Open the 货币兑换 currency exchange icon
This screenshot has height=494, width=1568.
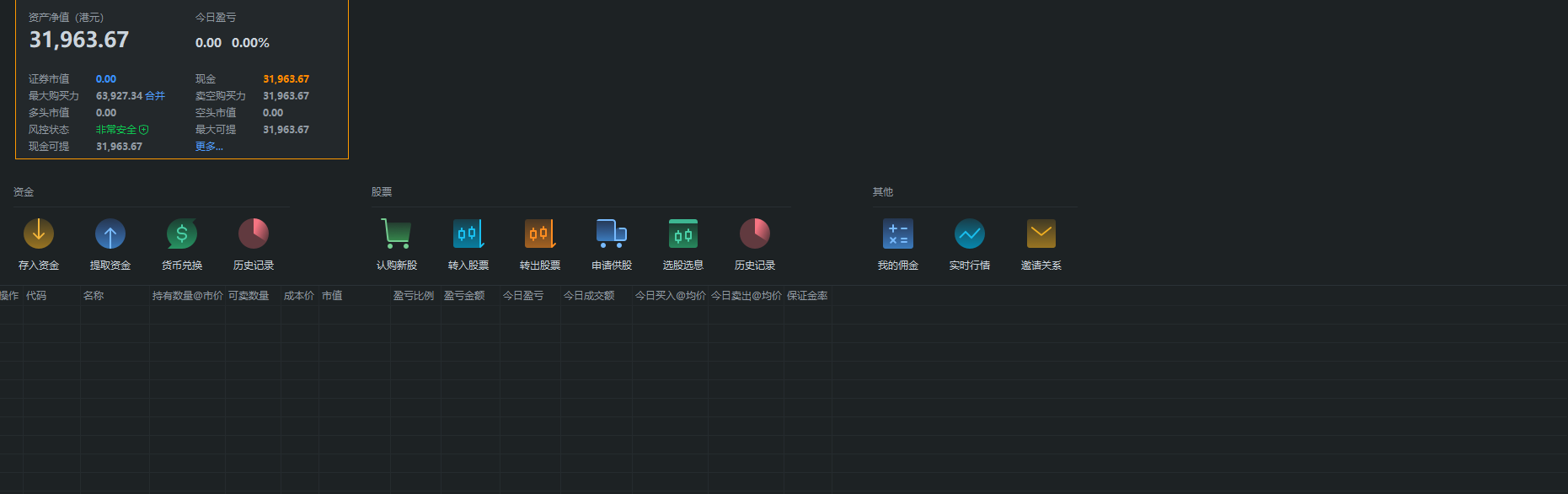(182, 234)
